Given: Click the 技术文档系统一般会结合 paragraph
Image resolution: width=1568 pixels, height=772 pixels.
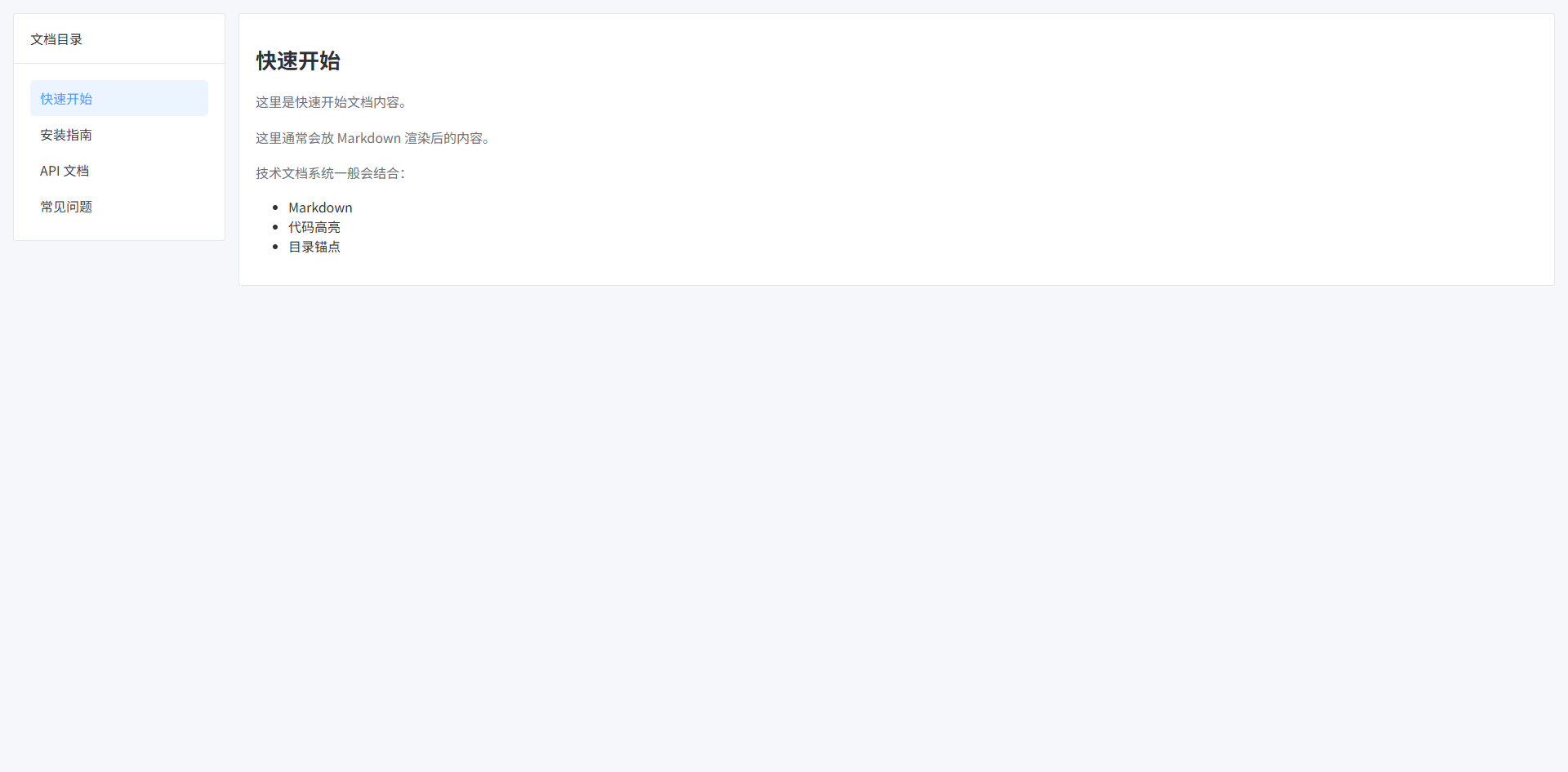Looking at the screenshot, I should pos(330,173).
